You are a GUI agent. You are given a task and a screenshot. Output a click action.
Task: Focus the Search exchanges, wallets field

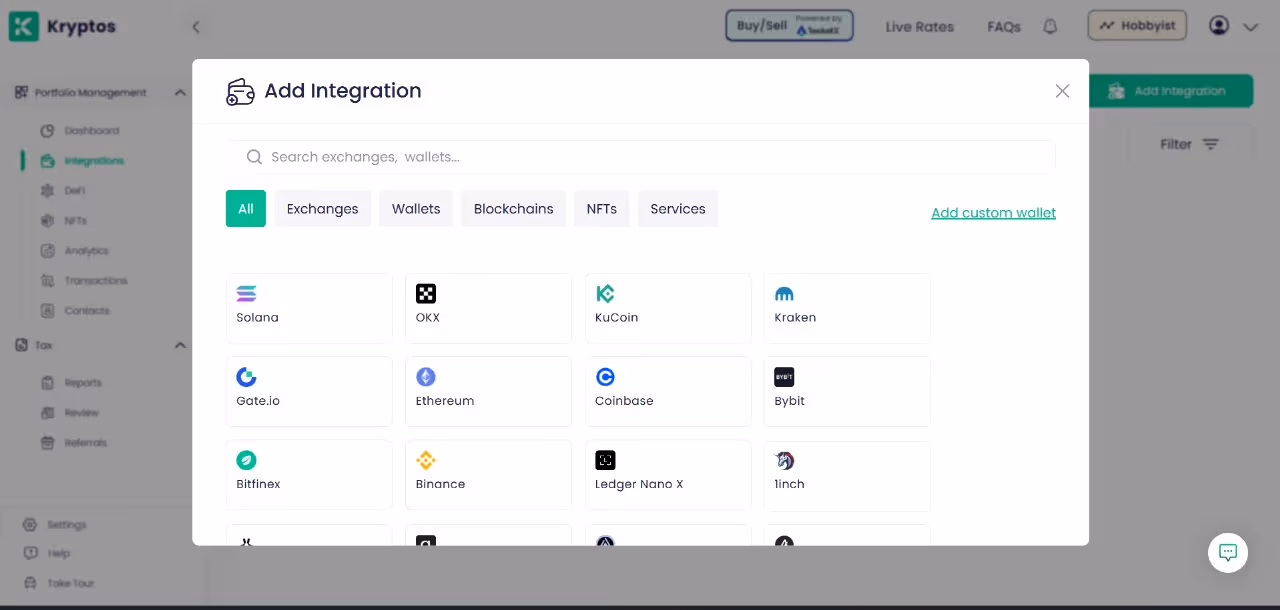coord(640,157)
